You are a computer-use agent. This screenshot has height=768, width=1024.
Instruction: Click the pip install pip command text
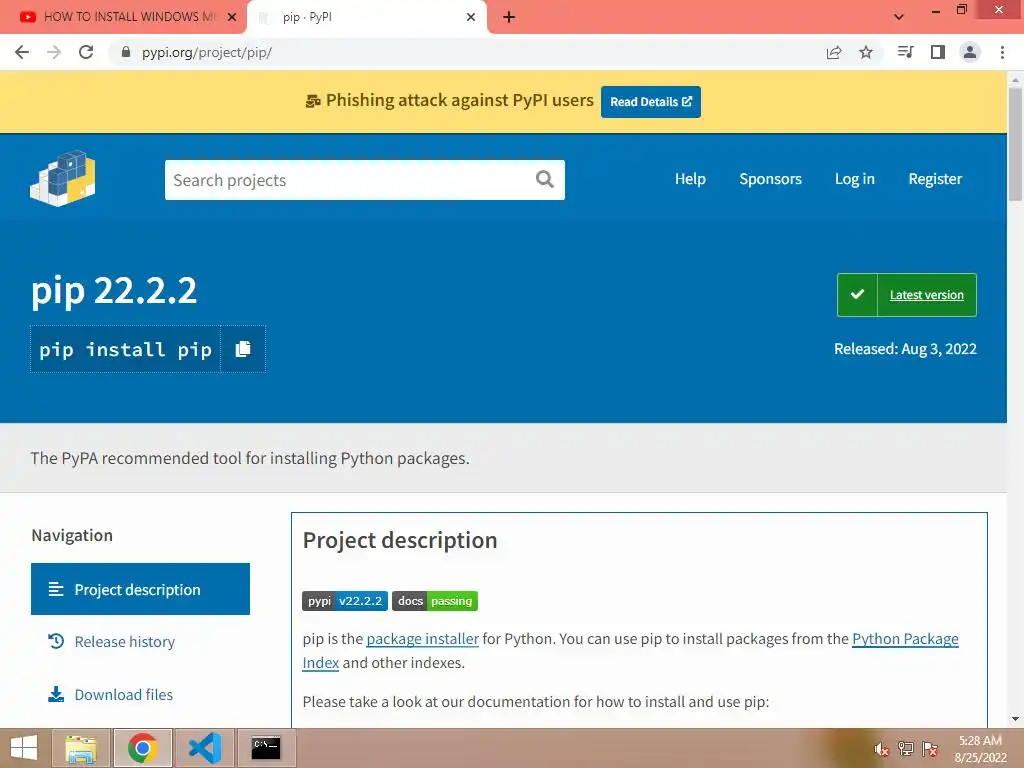(x=125, y=349)
